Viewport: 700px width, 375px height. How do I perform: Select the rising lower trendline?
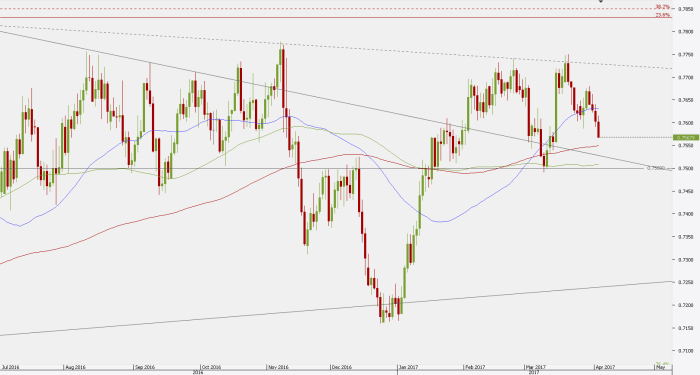336,308
